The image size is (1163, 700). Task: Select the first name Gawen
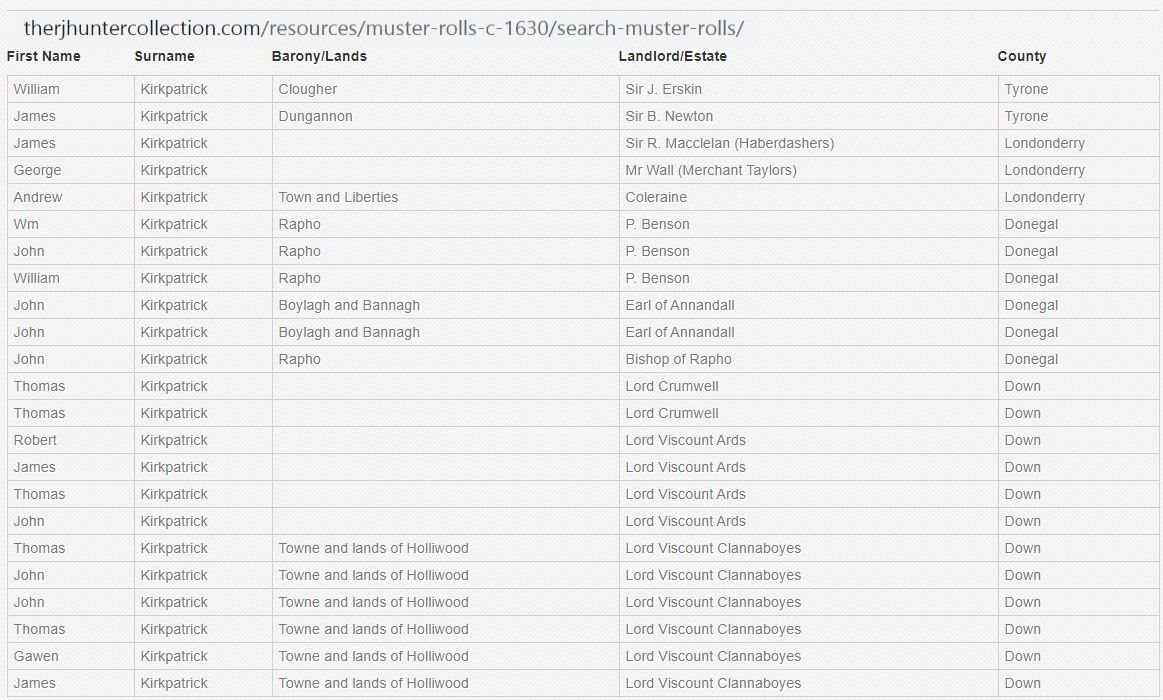36,656
